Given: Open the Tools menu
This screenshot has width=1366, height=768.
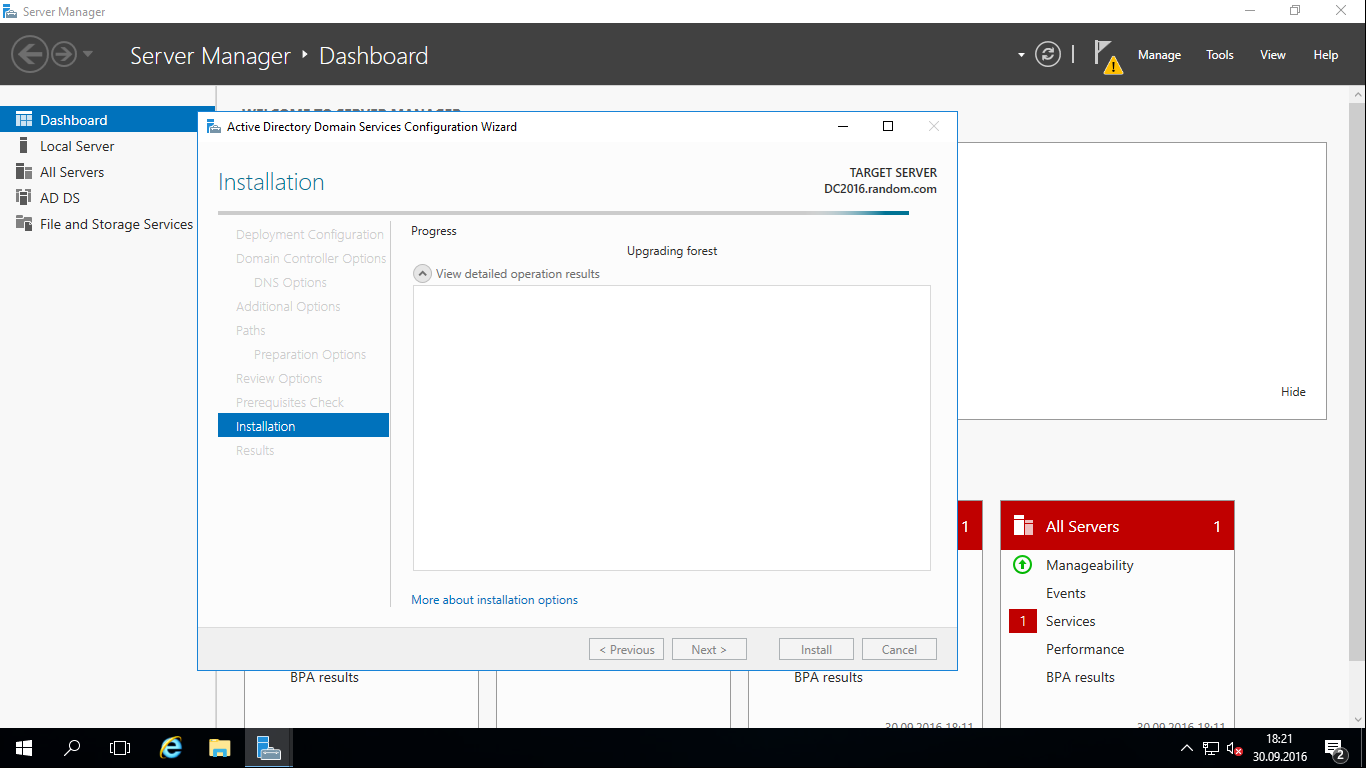Looking at the screenshot, I should coord(1219,55).
